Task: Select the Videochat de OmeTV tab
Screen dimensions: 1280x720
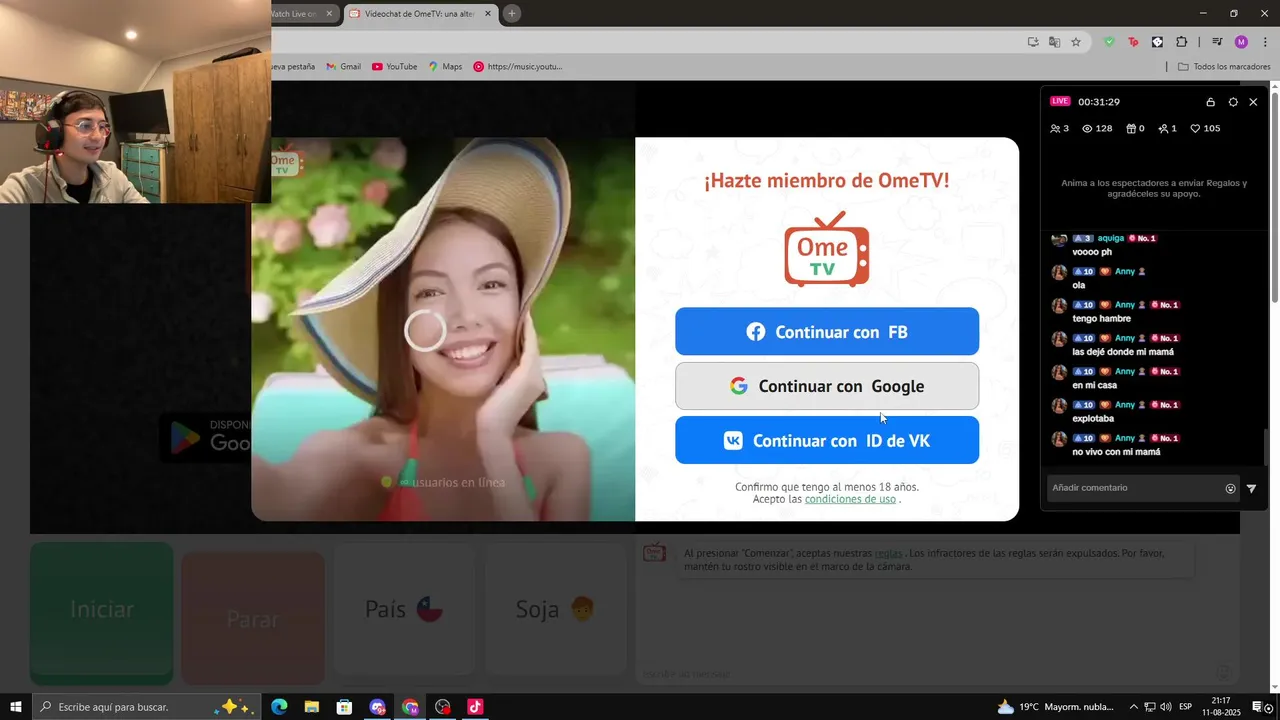Action: (x=419, y=14)
